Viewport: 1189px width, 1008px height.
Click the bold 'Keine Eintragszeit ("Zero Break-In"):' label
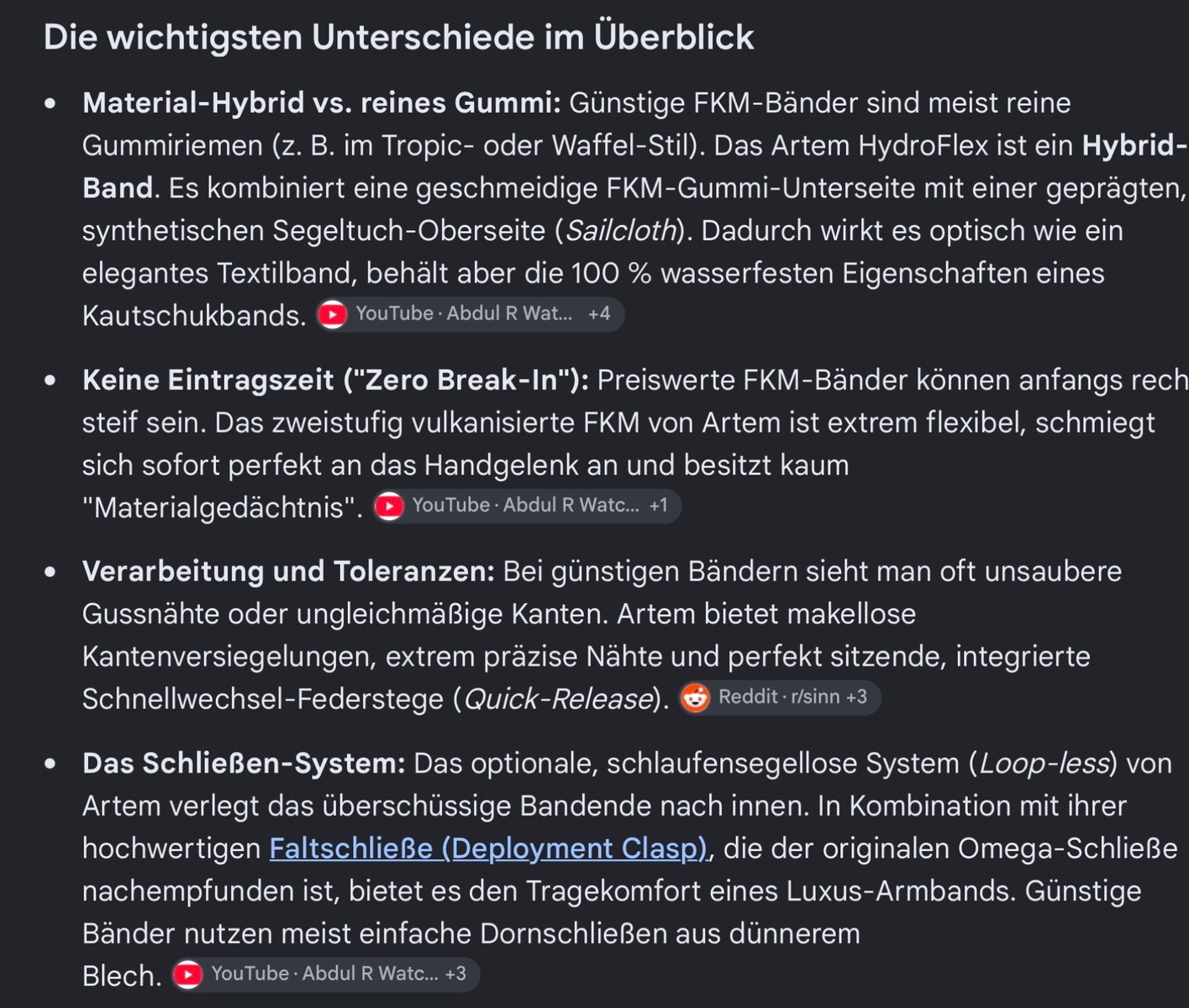(335, 380)
